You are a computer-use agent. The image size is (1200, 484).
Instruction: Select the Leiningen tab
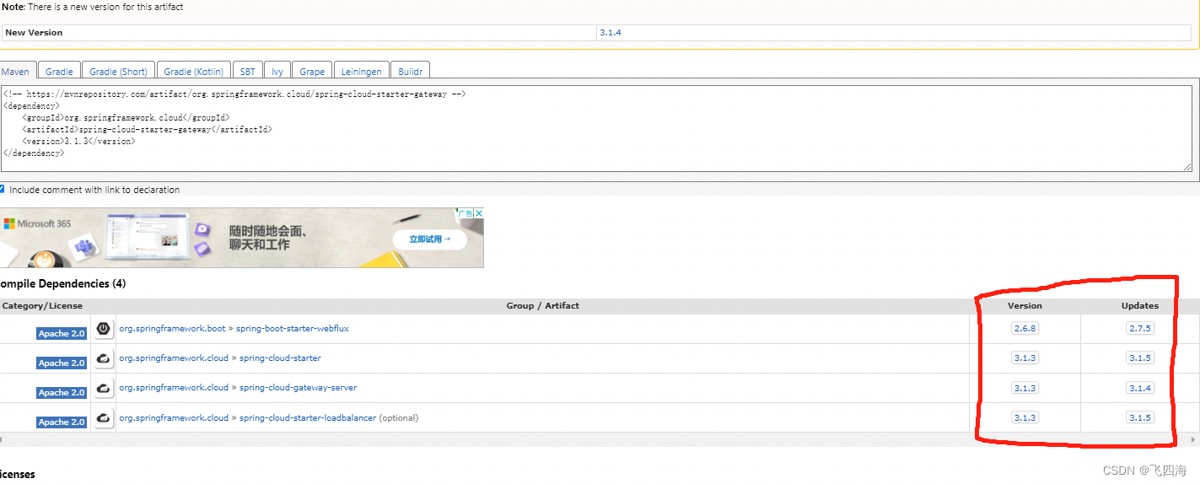point(361,71)
